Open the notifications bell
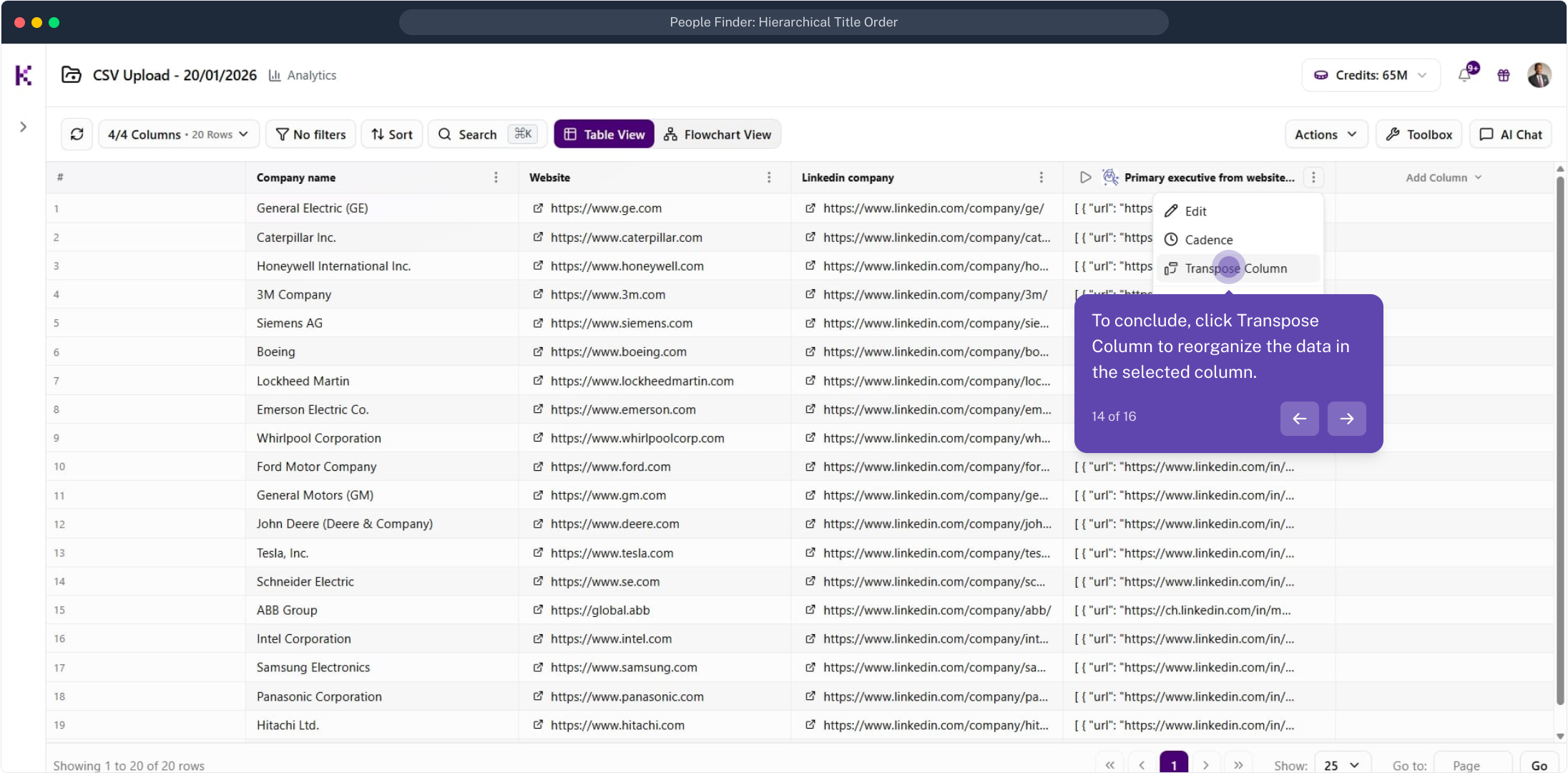 point(1465,75)
